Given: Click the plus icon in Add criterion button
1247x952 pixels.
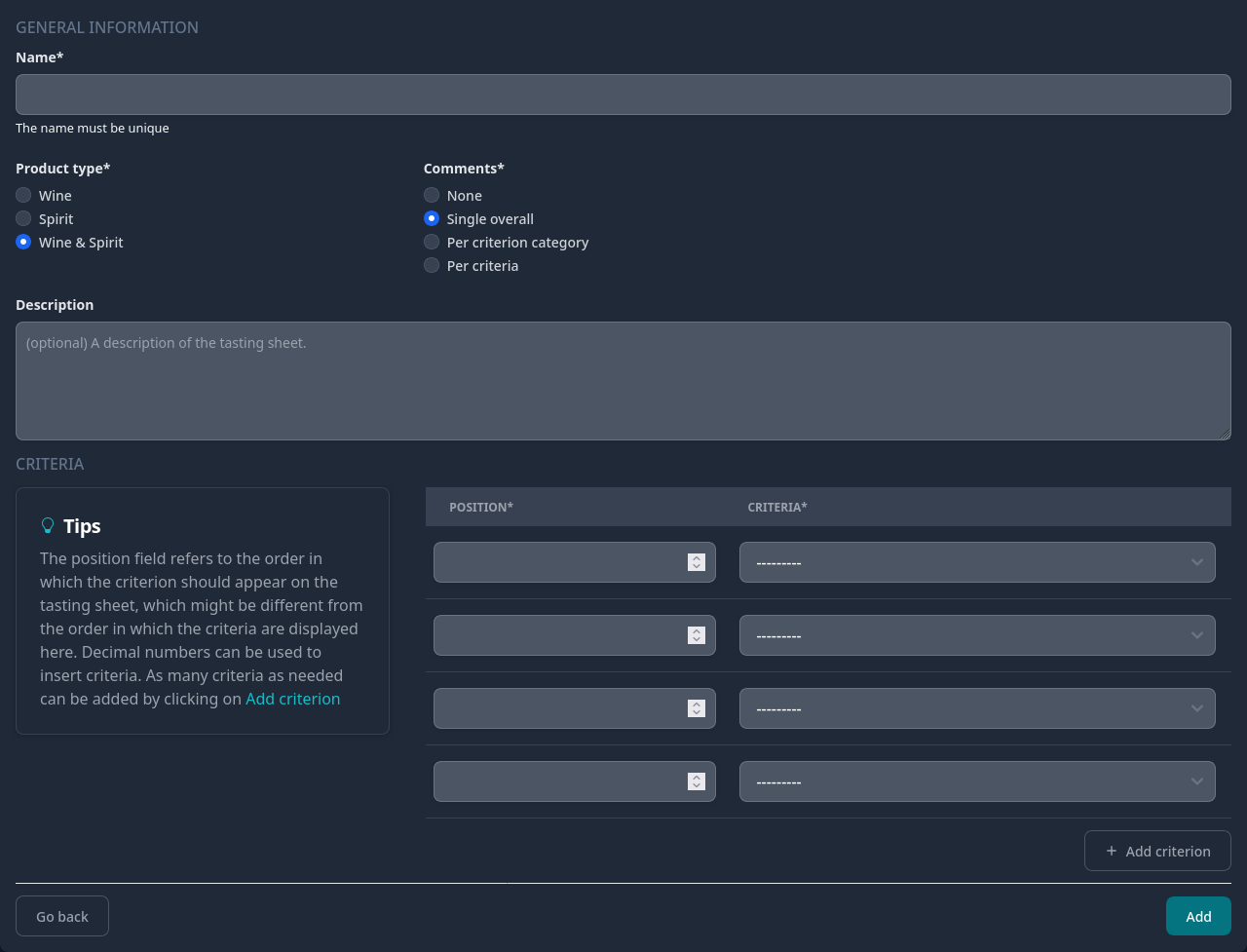Looking at the screenshot, I should point(1112,851).
